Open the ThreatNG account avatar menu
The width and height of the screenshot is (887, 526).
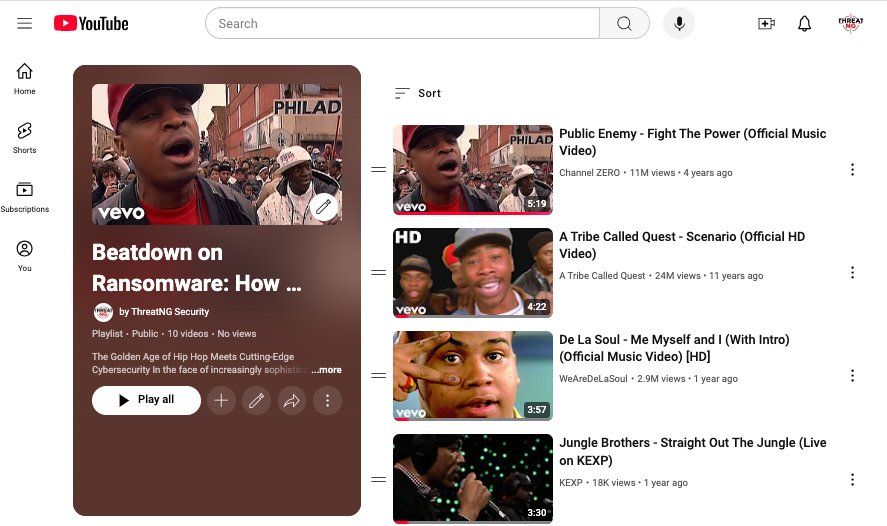[850, 23]
